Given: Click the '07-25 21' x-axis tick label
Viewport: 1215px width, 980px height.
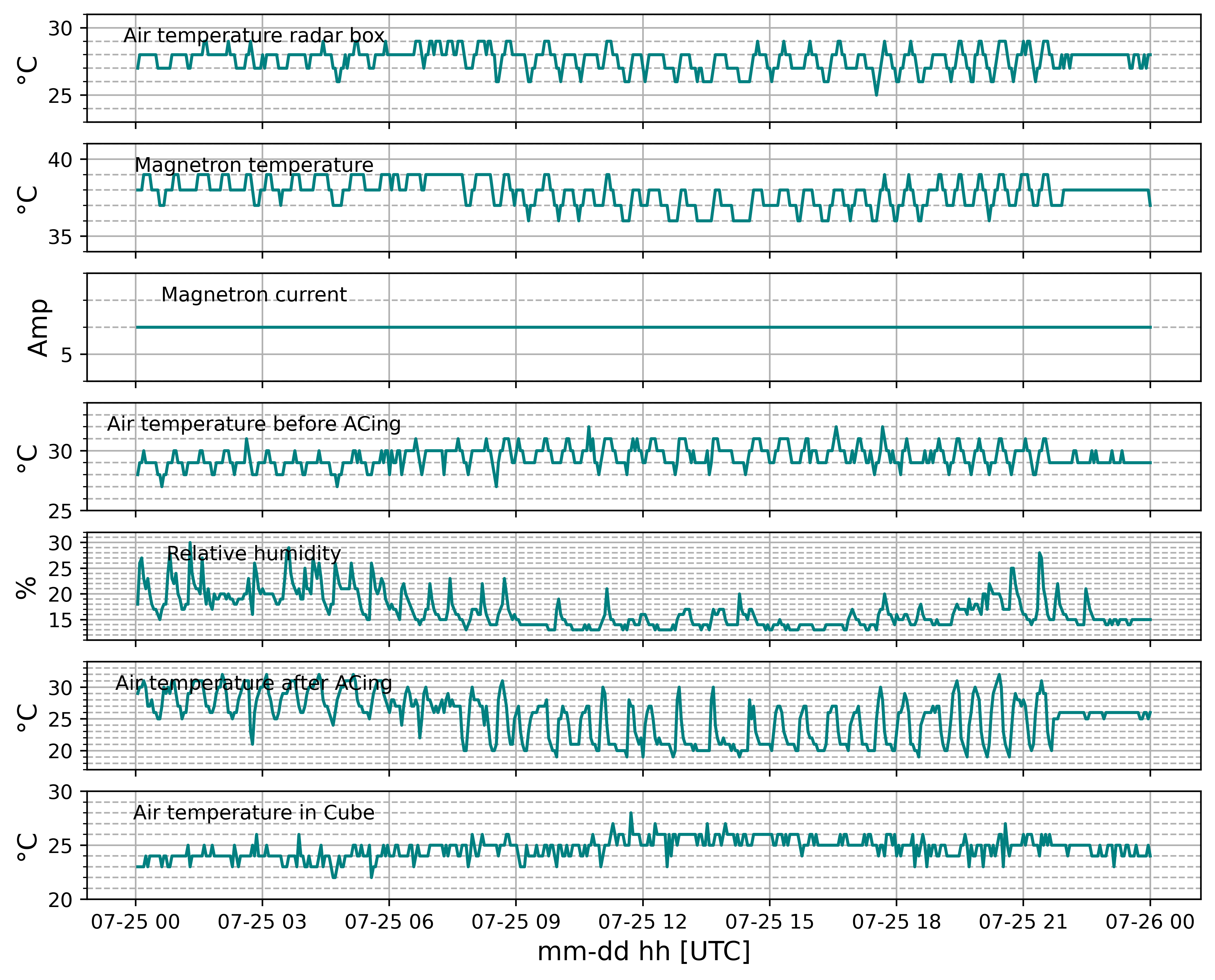Looking at the screenshot, I should coord(1023,923).
